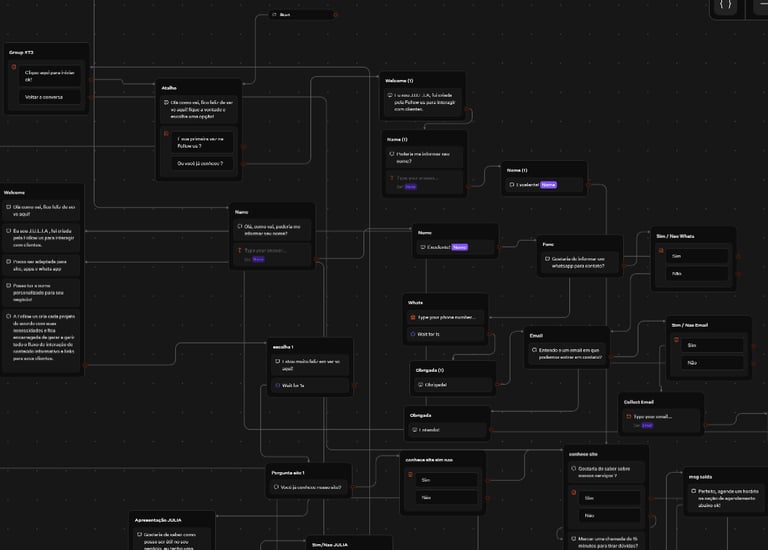Choose 'Não' in Sim / Nao Email
Viewport: 768px width, 550px height.
tap(714, 363)
